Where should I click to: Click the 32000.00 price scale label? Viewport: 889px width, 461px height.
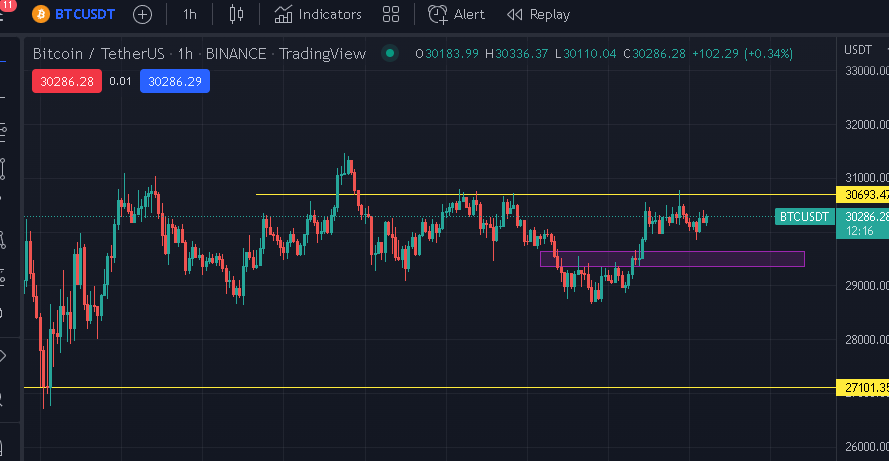coord(866,125)
